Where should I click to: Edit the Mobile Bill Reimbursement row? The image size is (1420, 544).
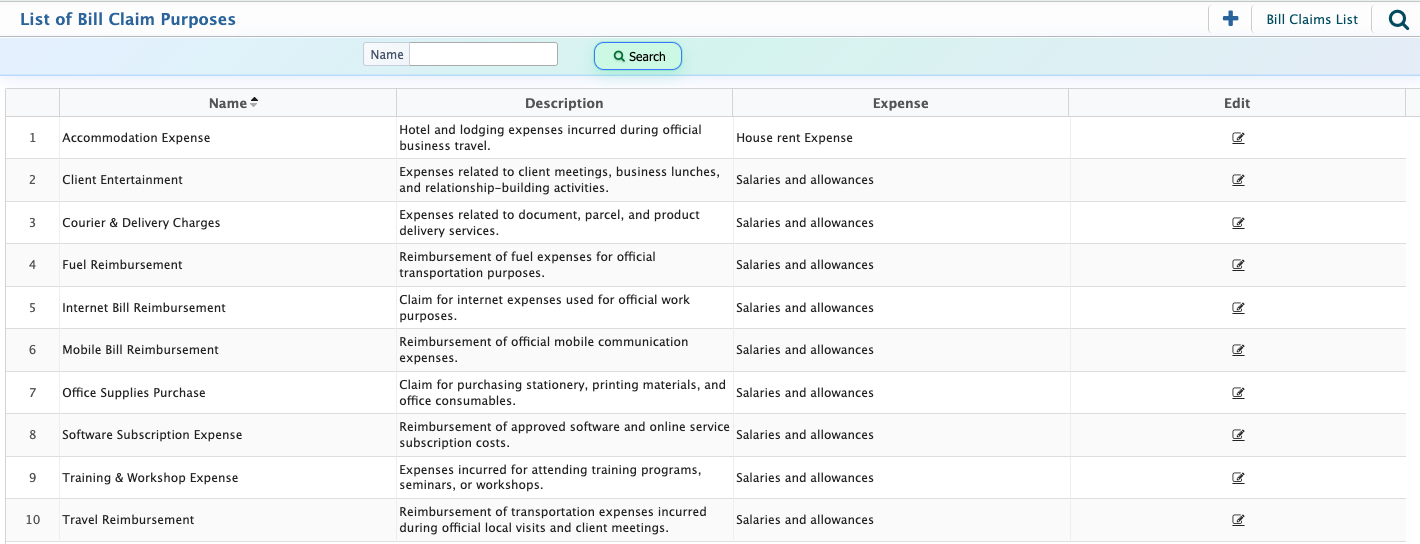[1238, 350]
